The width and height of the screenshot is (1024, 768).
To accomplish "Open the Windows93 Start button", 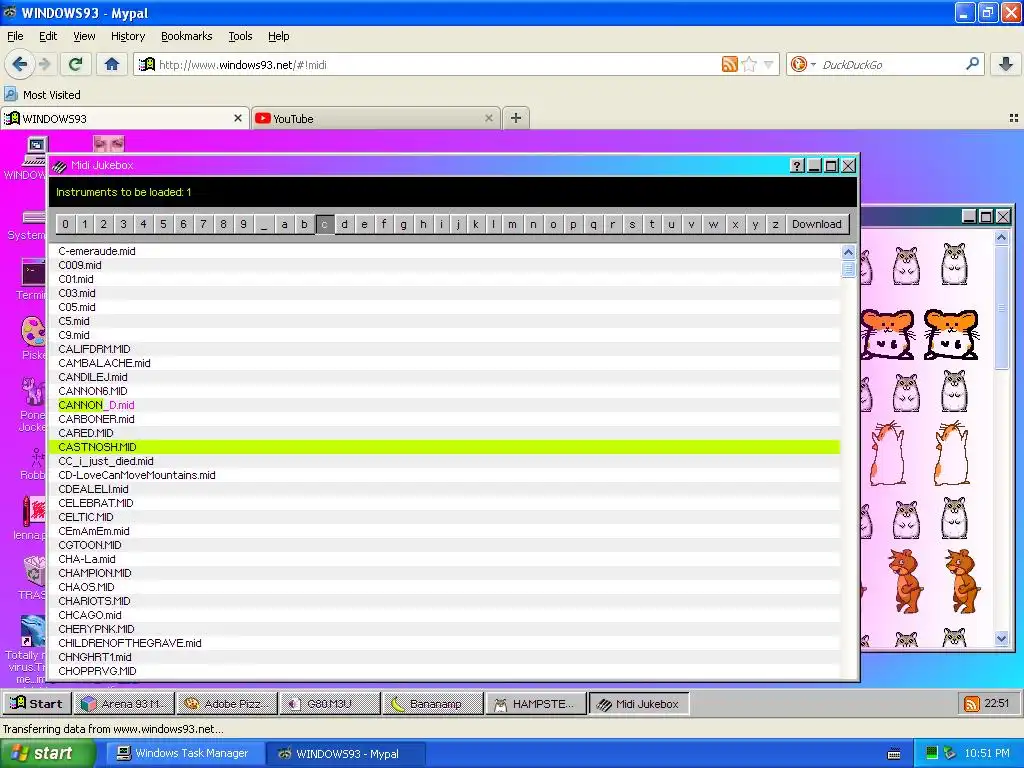I will tap(37, 703).
